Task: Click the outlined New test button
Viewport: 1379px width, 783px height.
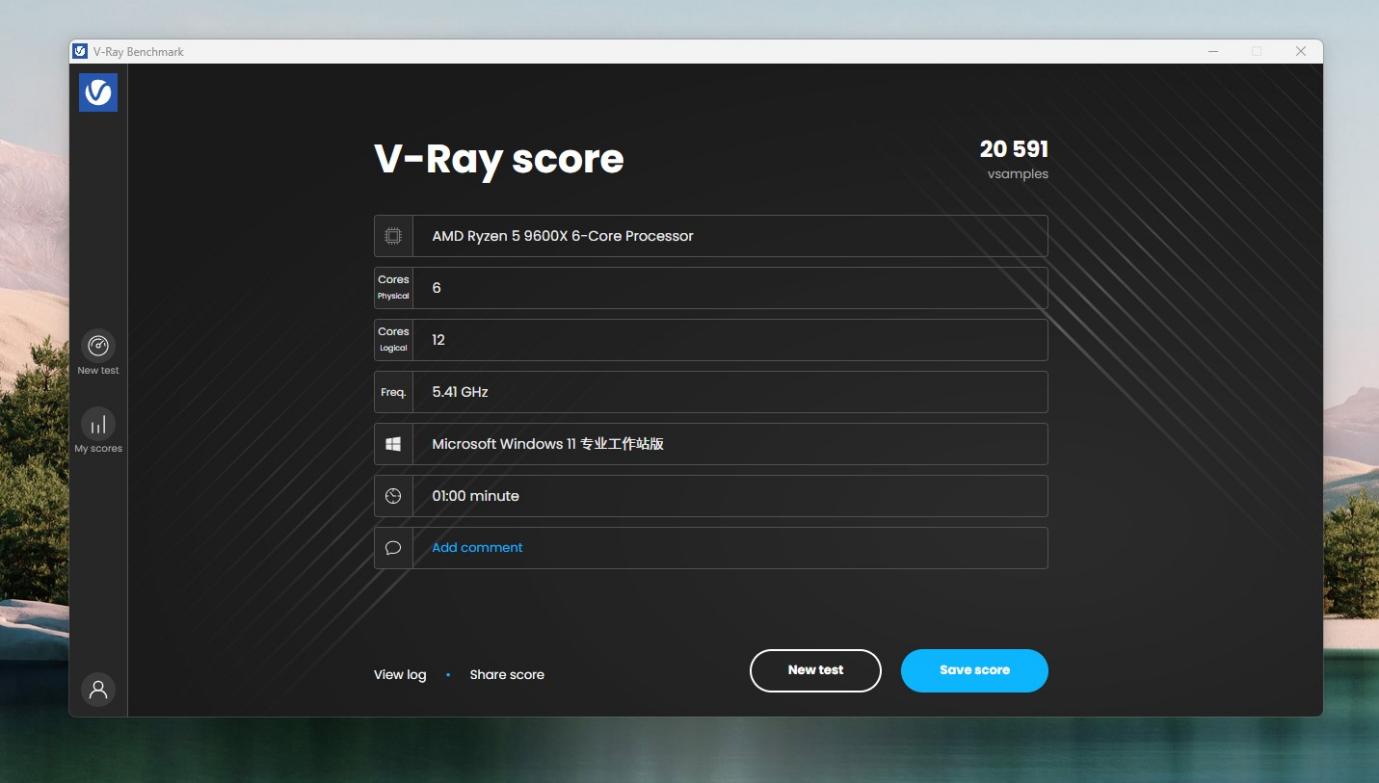Action: 815,671
